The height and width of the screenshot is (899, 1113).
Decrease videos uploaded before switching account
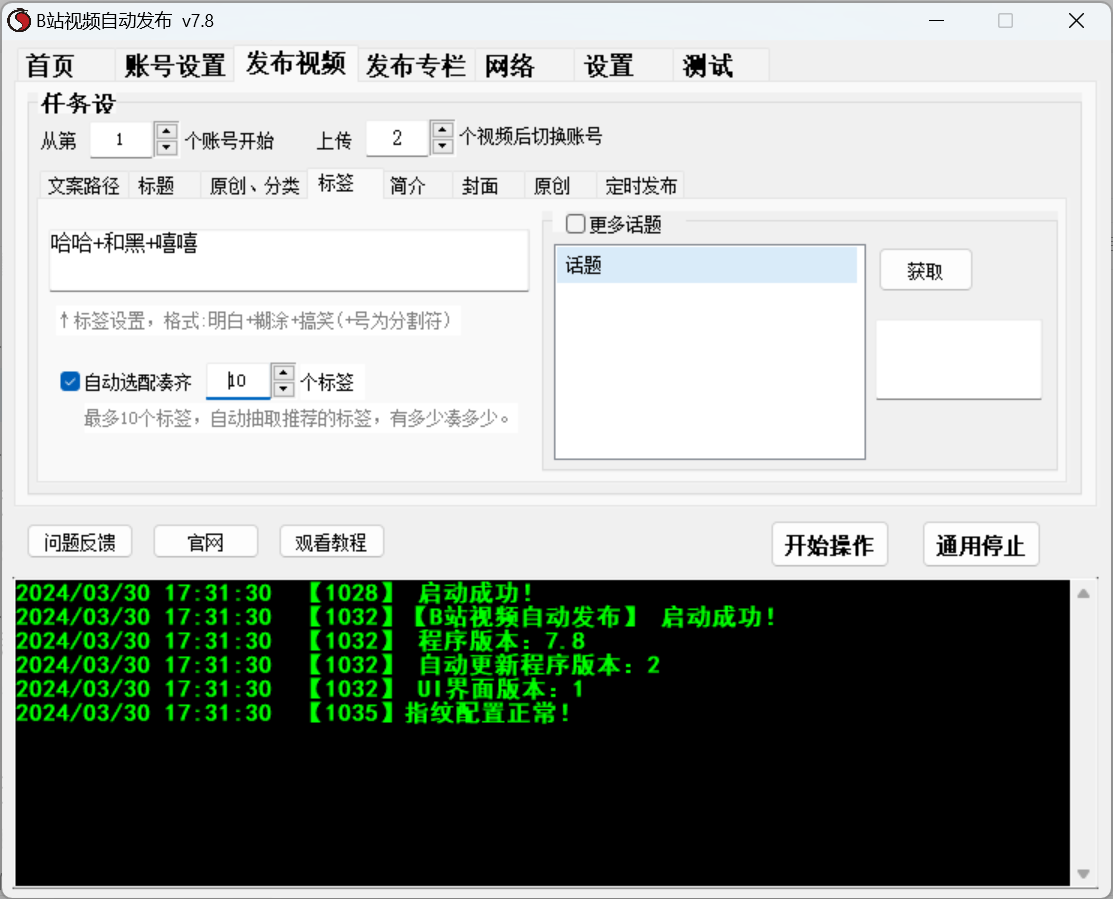[x=442, y=145]
